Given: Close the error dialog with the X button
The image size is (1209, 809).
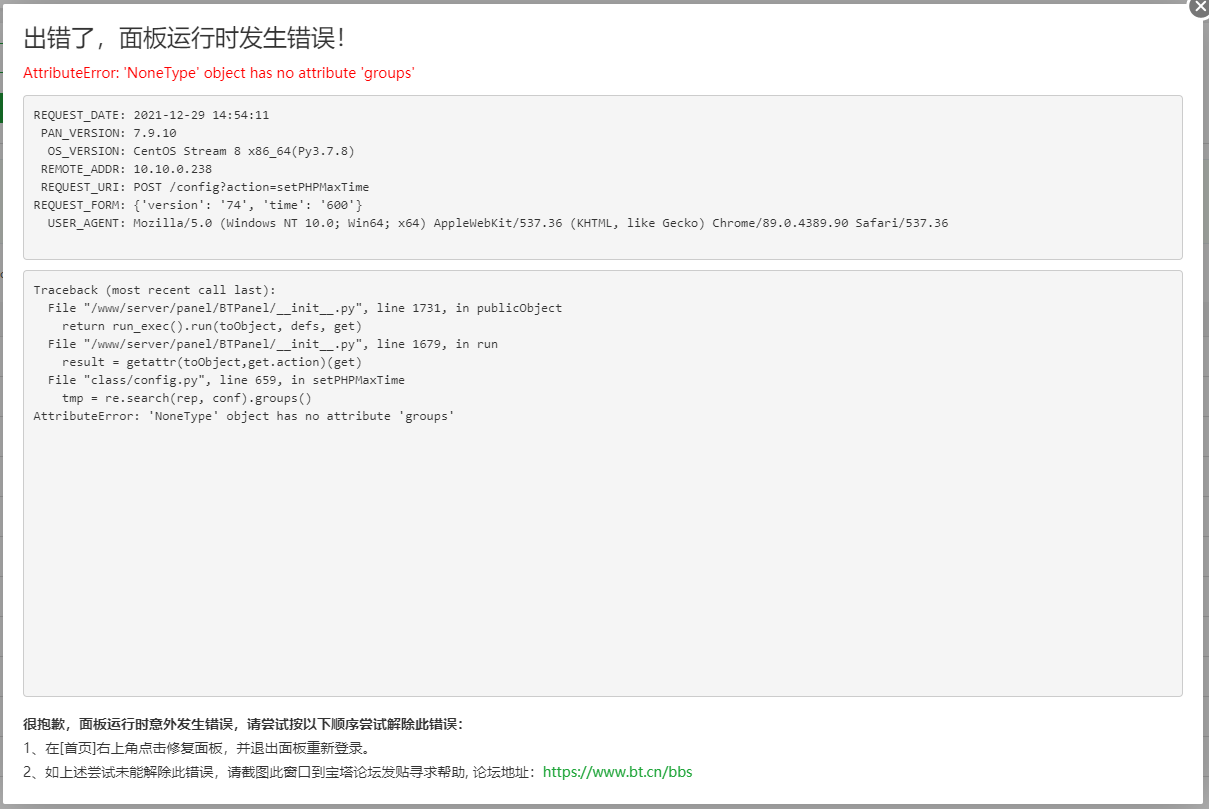Looking at the screenshot, I should pyautogui.click(x=1200, y=6).
